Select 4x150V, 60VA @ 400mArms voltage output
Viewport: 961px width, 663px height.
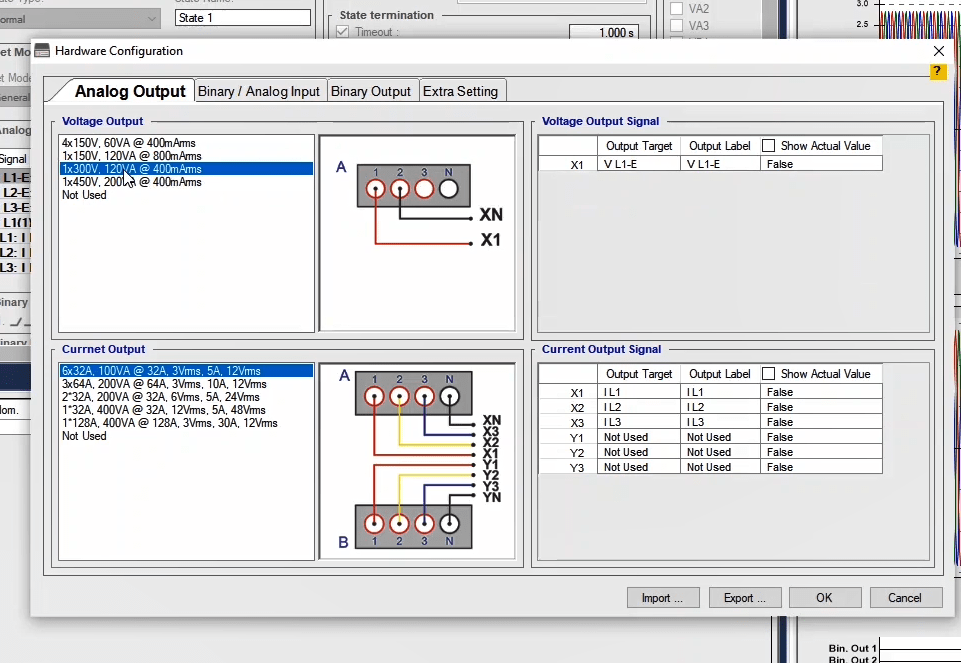187,143
